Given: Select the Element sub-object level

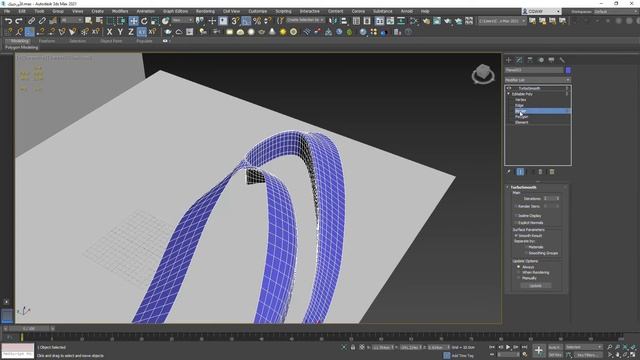Looking at the screenshot, I should click(x=522, y=122).
